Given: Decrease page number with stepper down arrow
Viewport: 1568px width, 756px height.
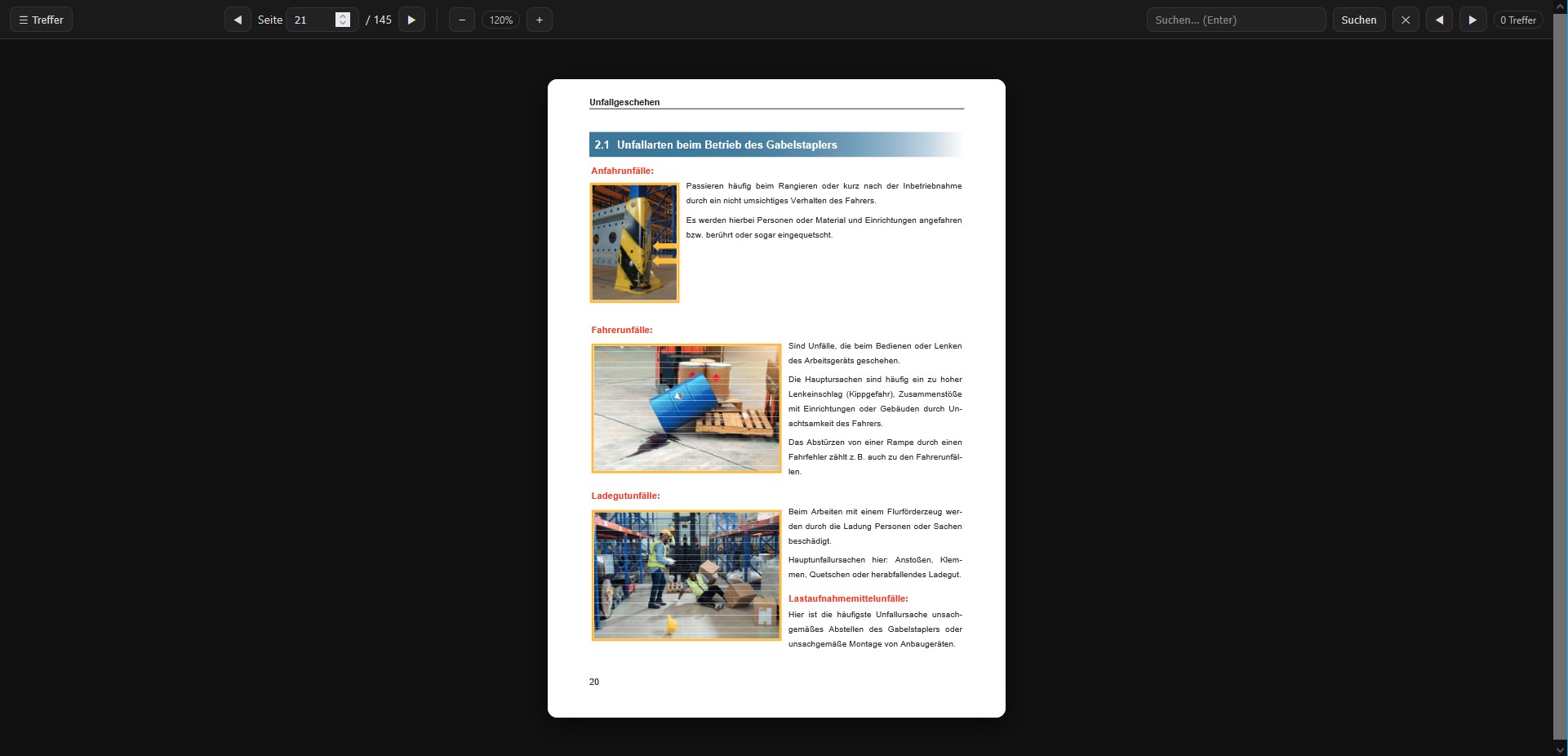Looking at the screenshot, I should [343, 24].
